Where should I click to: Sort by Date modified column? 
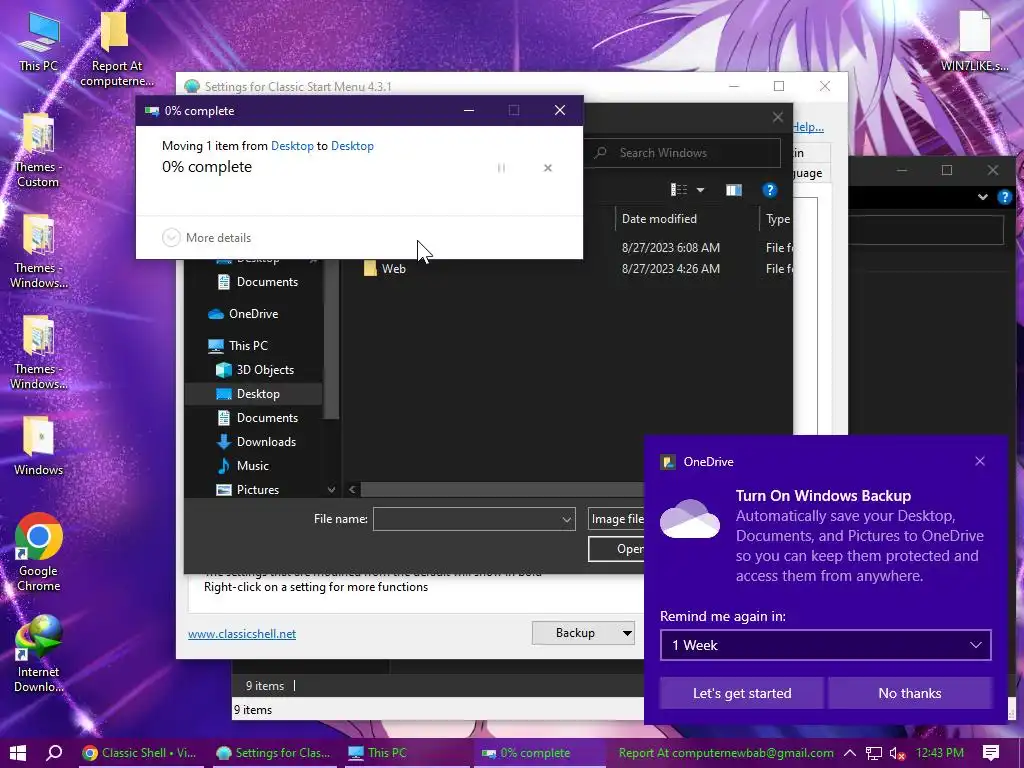659,219
